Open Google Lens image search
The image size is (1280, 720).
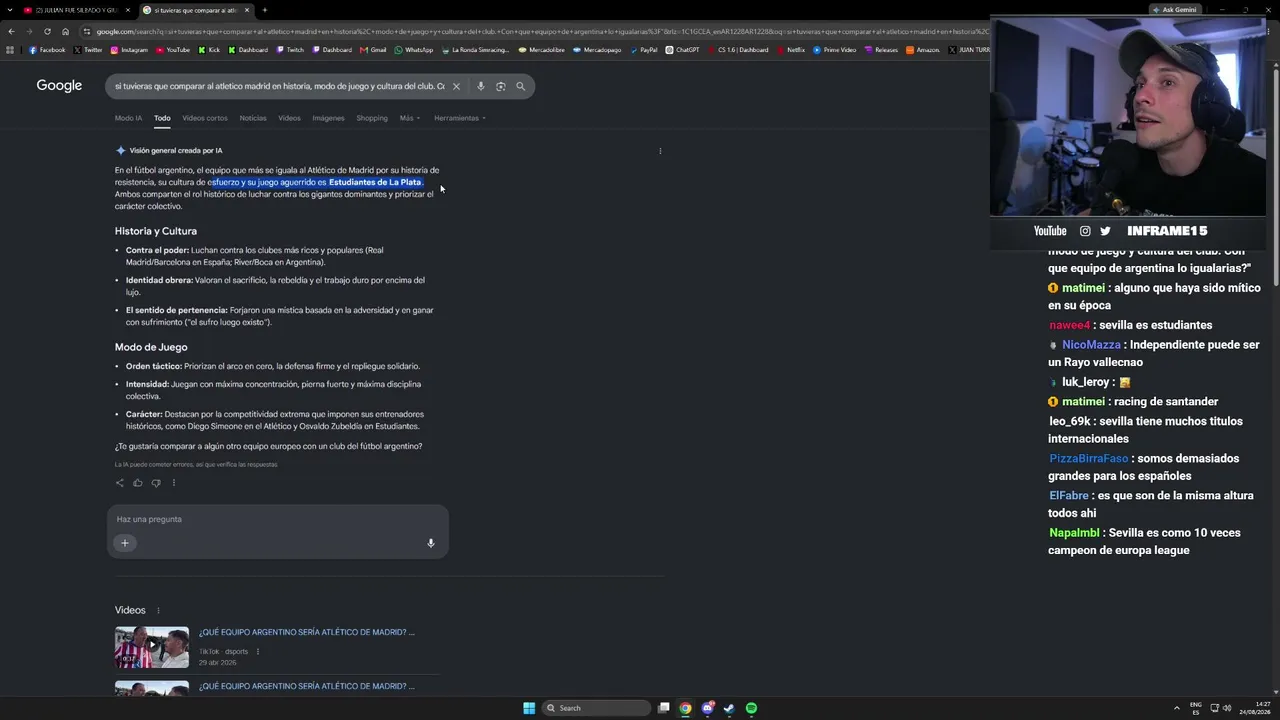pyautogui.click(x=501, y=86)
